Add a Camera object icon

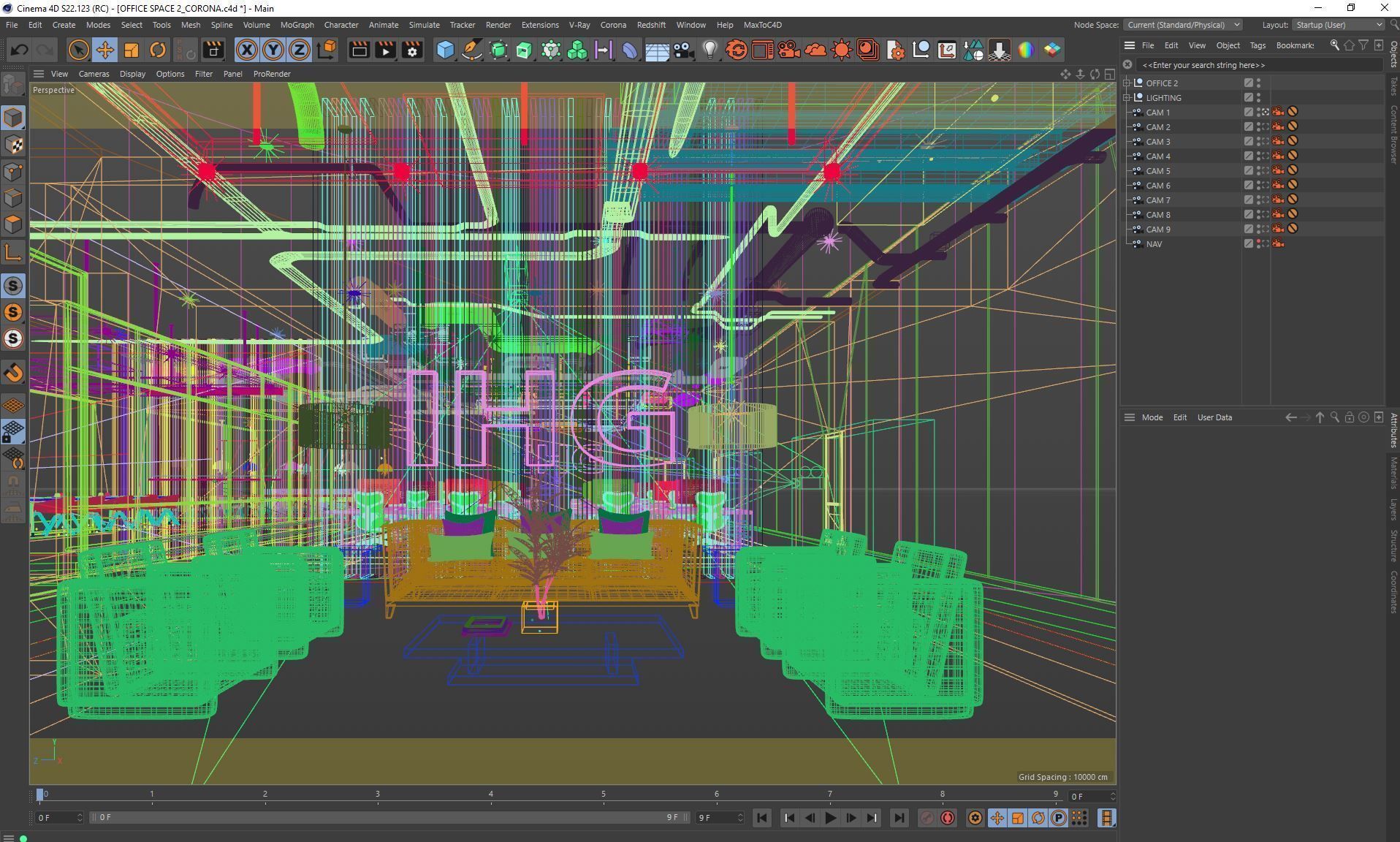tap(683, 50)
